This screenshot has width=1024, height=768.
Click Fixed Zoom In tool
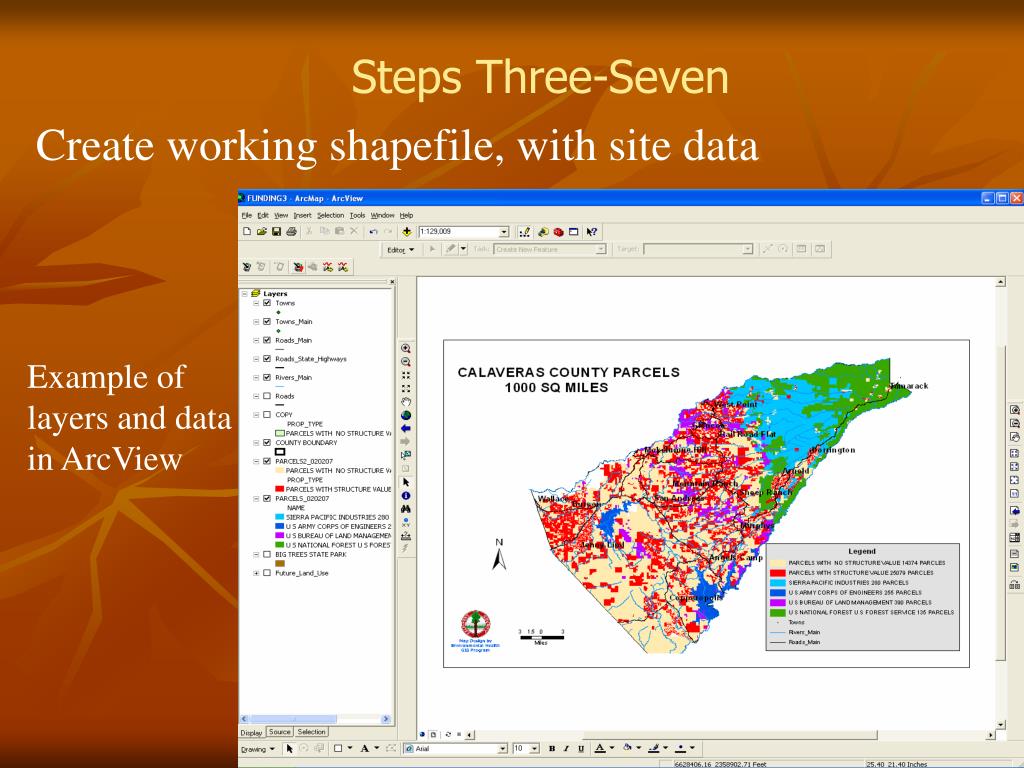click(406, 376)
